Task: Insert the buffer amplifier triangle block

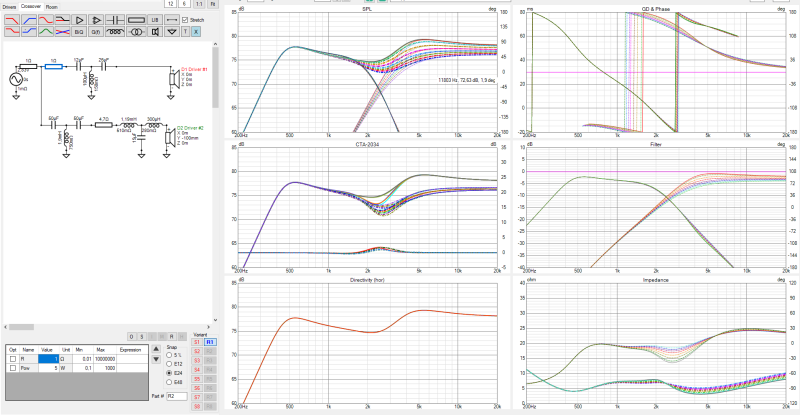Action: (79, 20)
